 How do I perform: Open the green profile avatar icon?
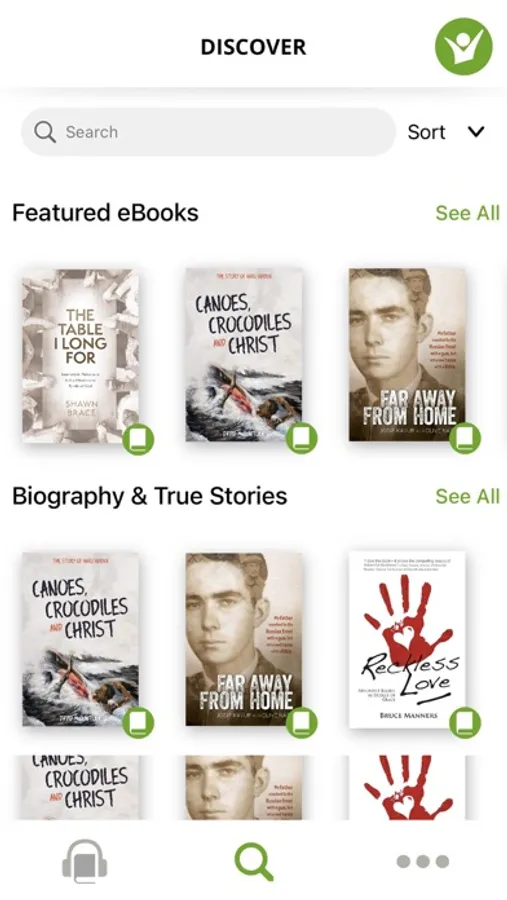pos(463,46)
